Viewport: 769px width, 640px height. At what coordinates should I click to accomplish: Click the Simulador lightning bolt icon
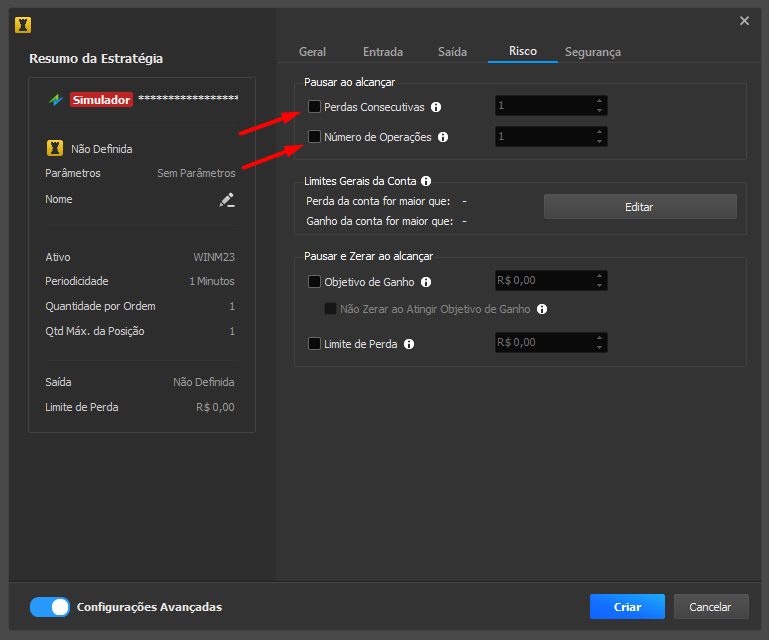tap(56, 100)
